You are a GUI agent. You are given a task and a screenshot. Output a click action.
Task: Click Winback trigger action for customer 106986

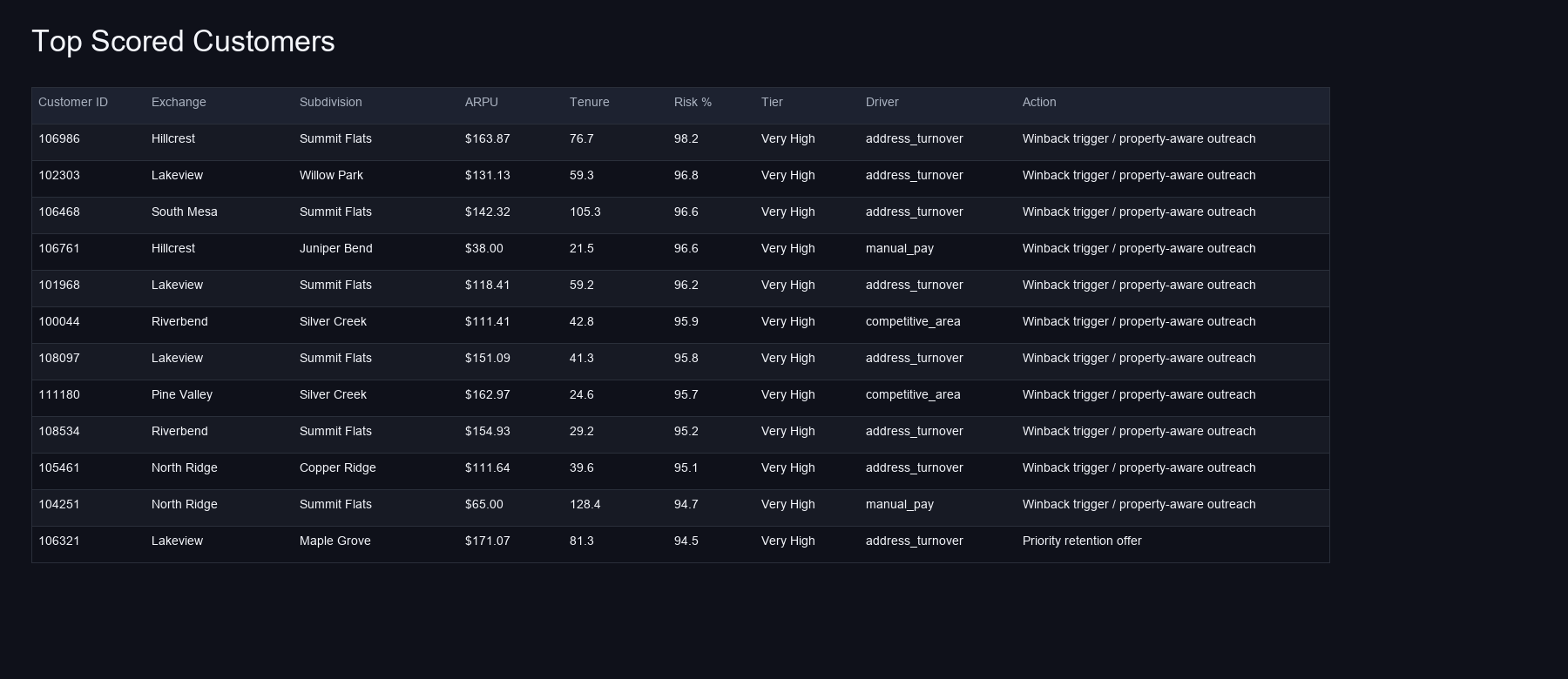(x=1139, y=138)
